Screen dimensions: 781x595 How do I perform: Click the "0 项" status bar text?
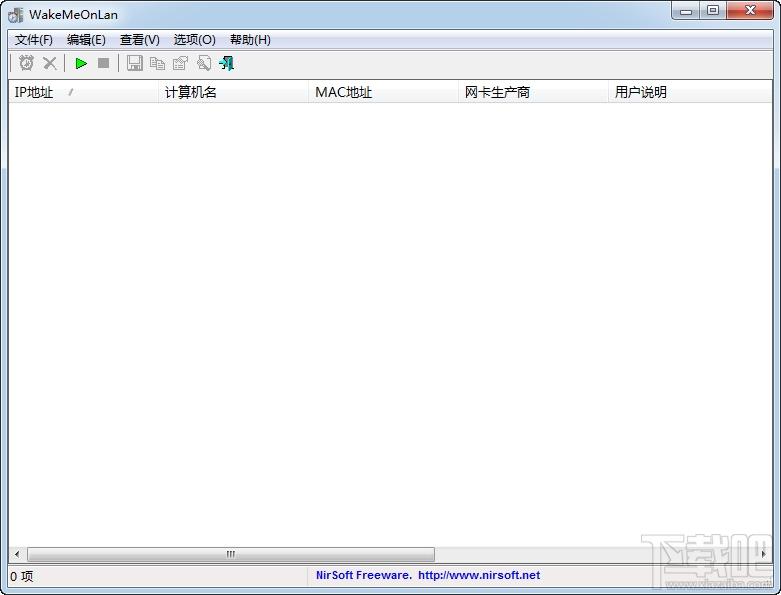pyautogui.click(x=21, y=576)
